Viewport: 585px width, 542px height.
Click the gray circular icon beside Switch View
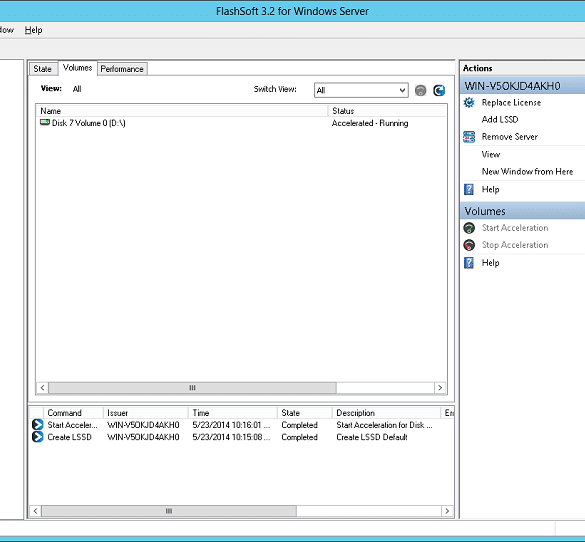420,90
